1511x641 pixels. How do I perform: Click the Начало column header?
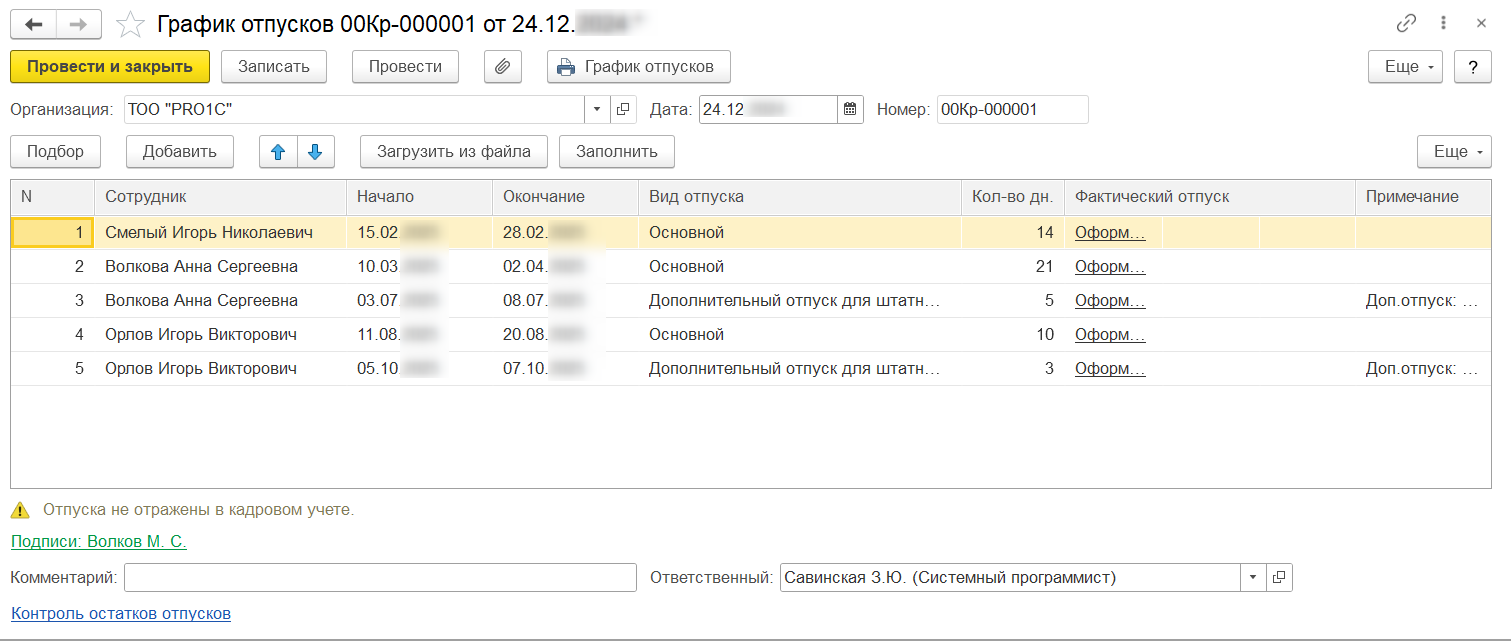419,197
